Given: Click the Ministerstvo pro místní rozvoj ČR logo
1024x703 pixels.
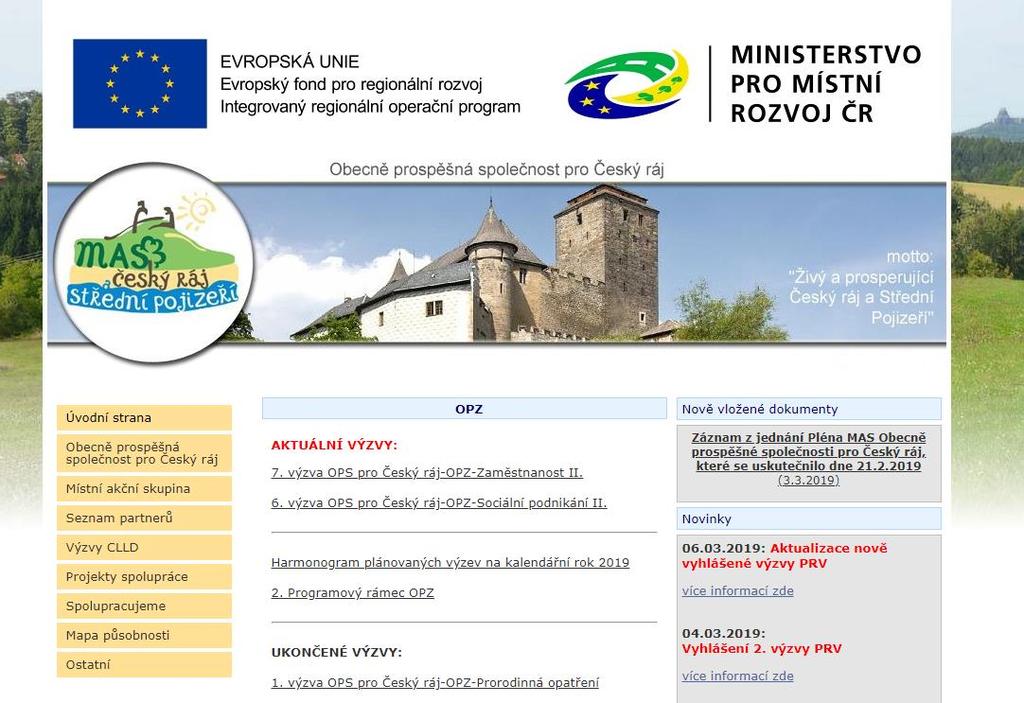Looking at the screenshot, I should (743, 84).
